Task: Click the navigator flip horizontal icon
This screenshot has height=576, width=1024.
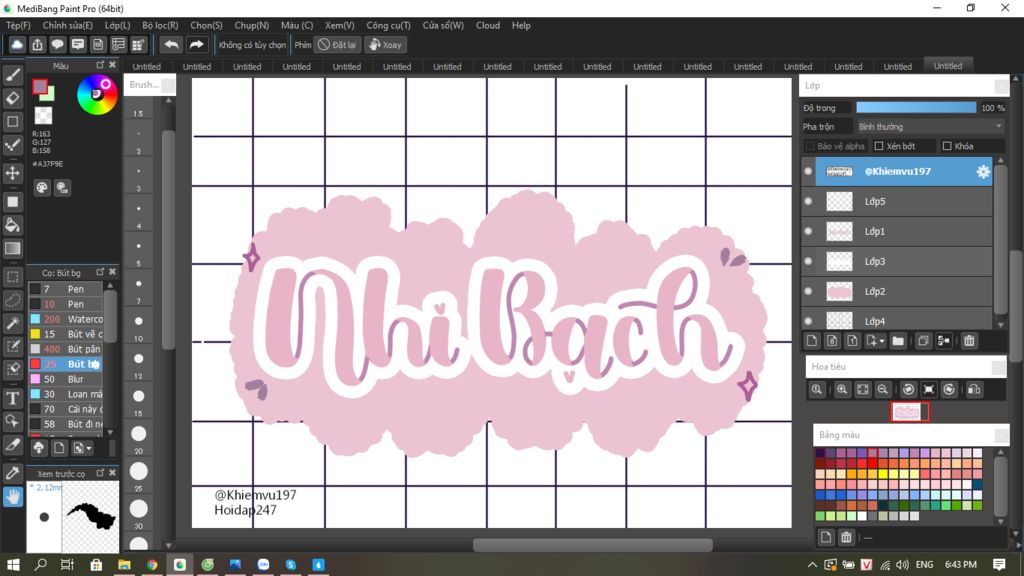Action: [x=974, y=389]
